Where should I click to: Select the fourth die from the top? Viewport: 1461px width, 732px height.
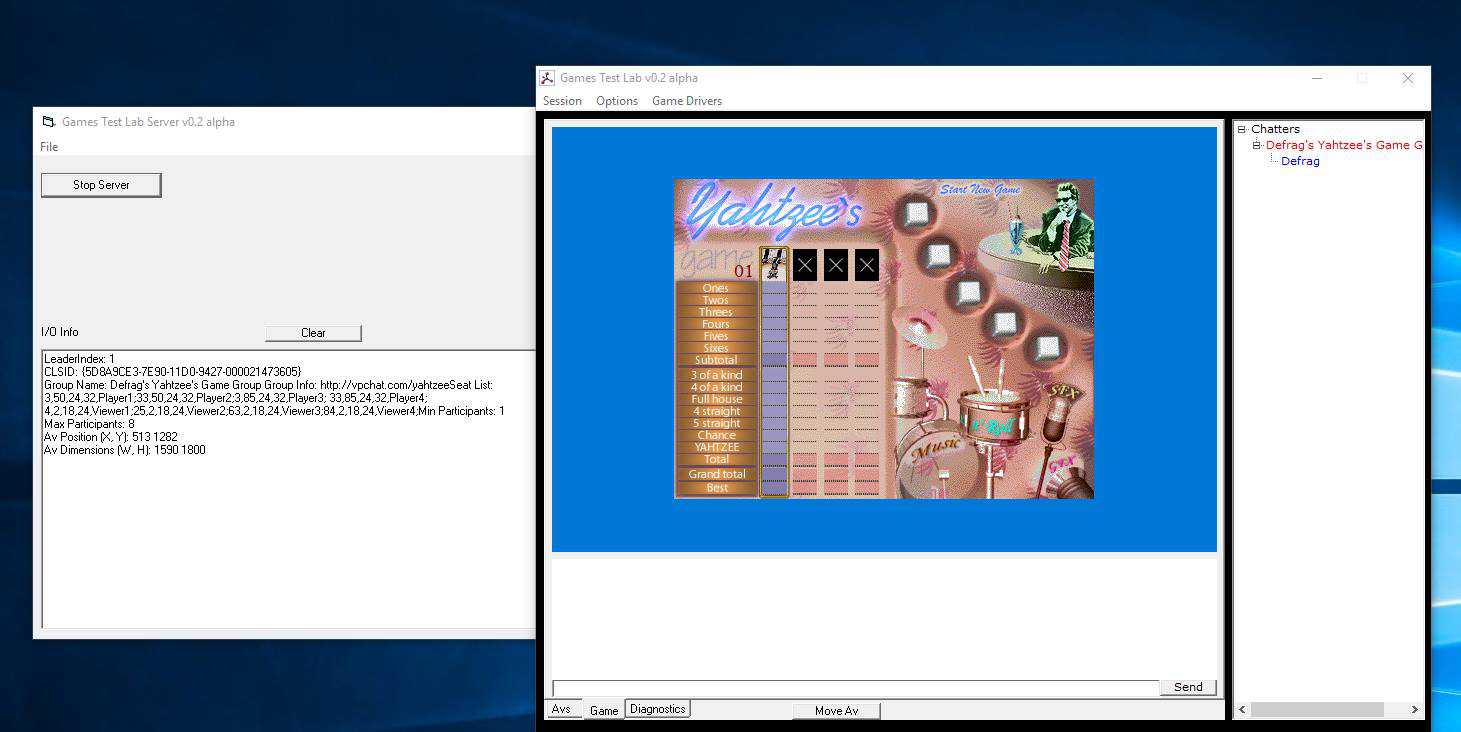tap(1005, 324)
